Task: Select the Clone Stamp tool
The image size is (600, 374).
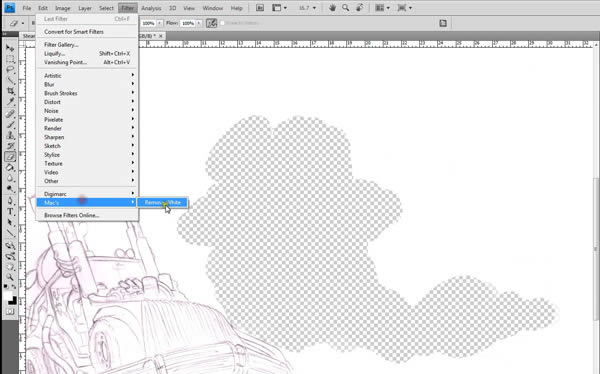Action: [10, 136]
